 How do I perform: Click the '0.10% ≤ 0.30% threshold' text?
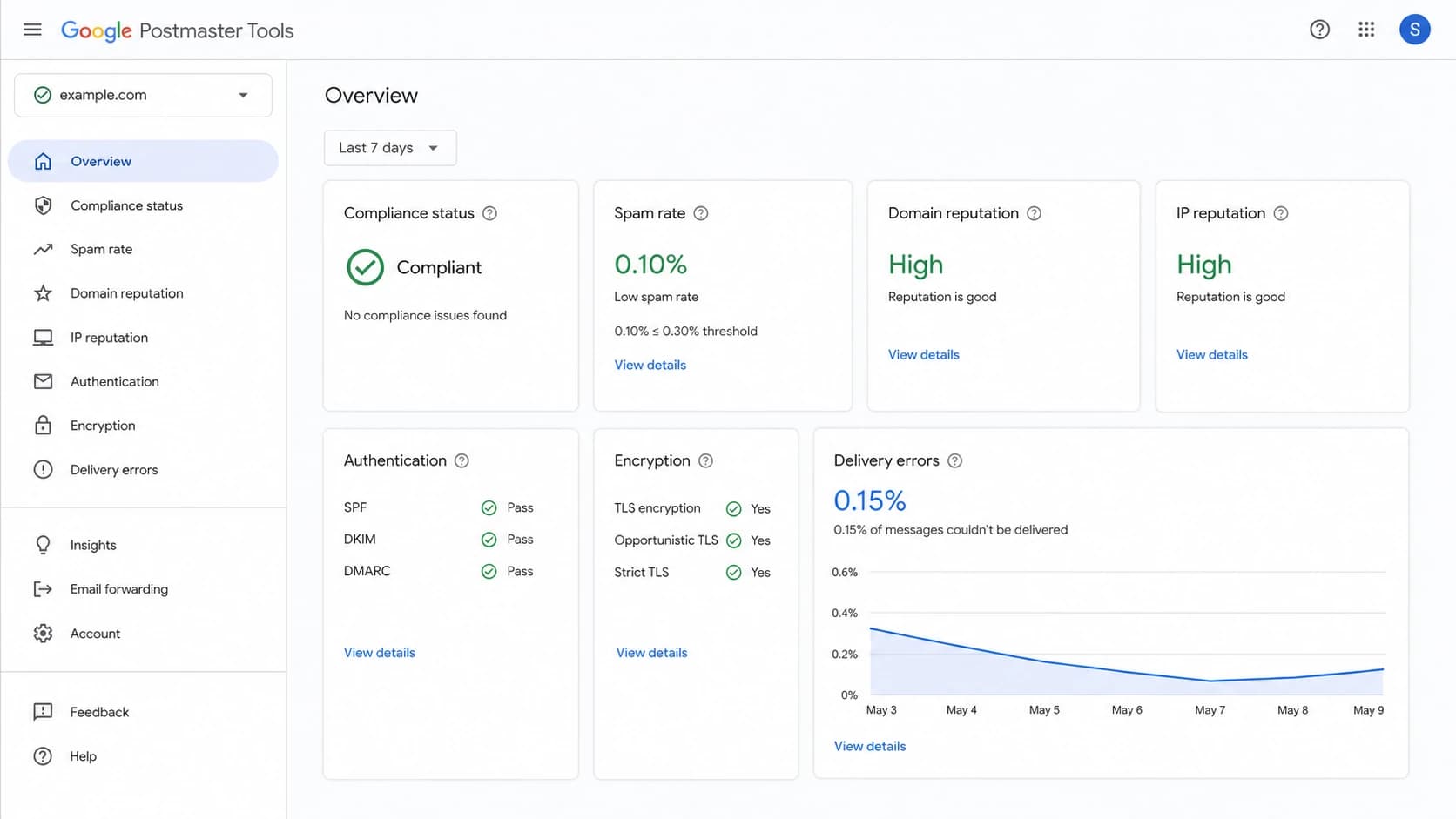(685, 331)
